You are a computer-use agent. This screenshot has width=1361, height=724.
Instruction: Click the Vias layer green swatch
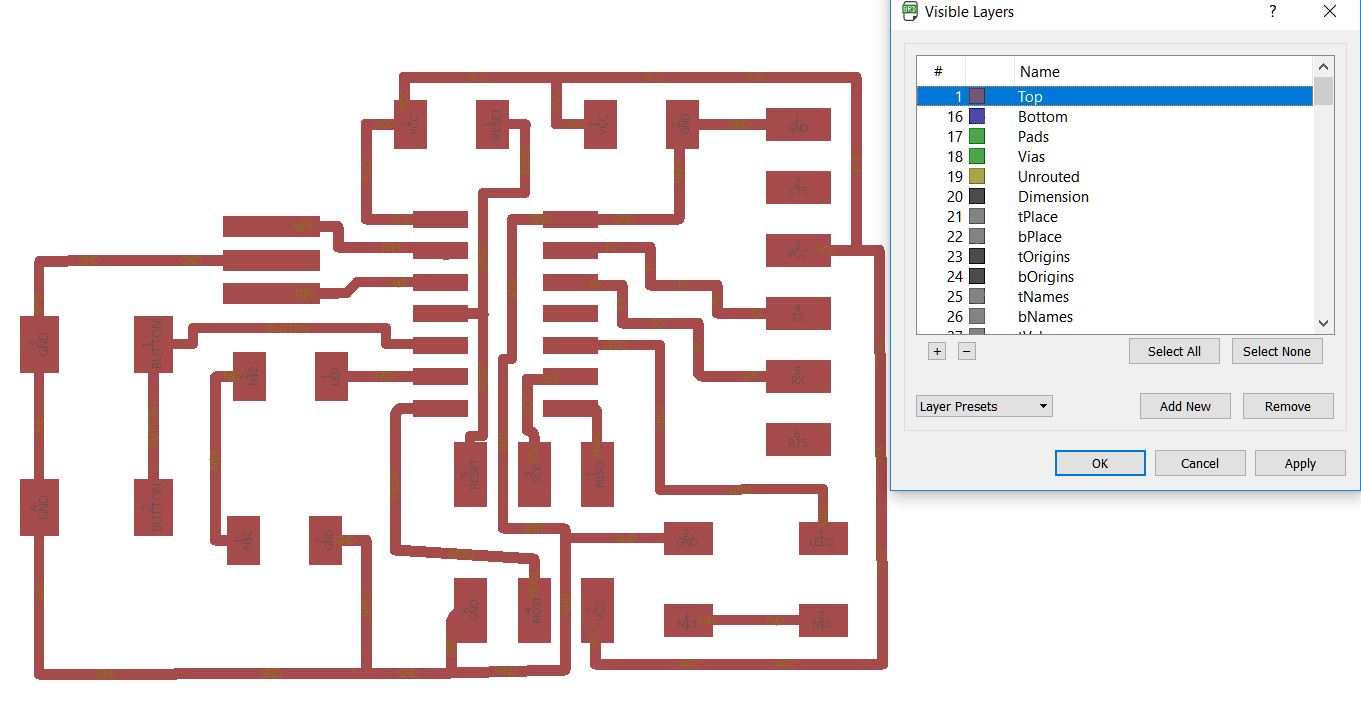coord(977,156)
